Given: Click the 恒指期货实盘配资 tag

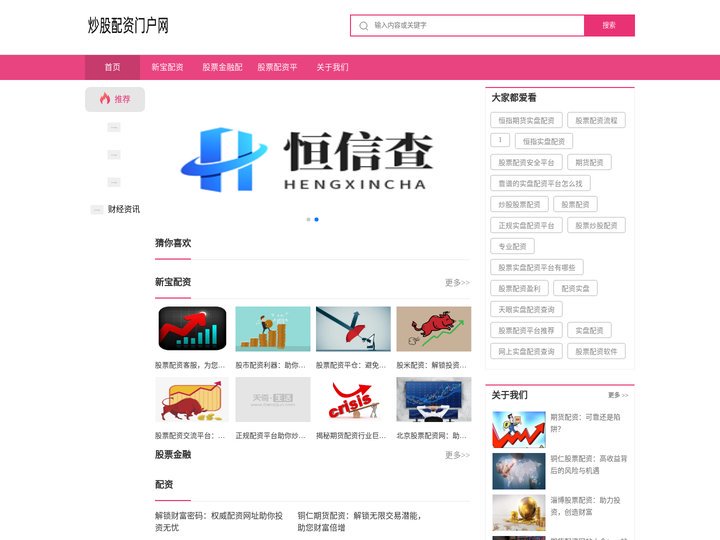Looking at the screenshot, I should [526, 120].
